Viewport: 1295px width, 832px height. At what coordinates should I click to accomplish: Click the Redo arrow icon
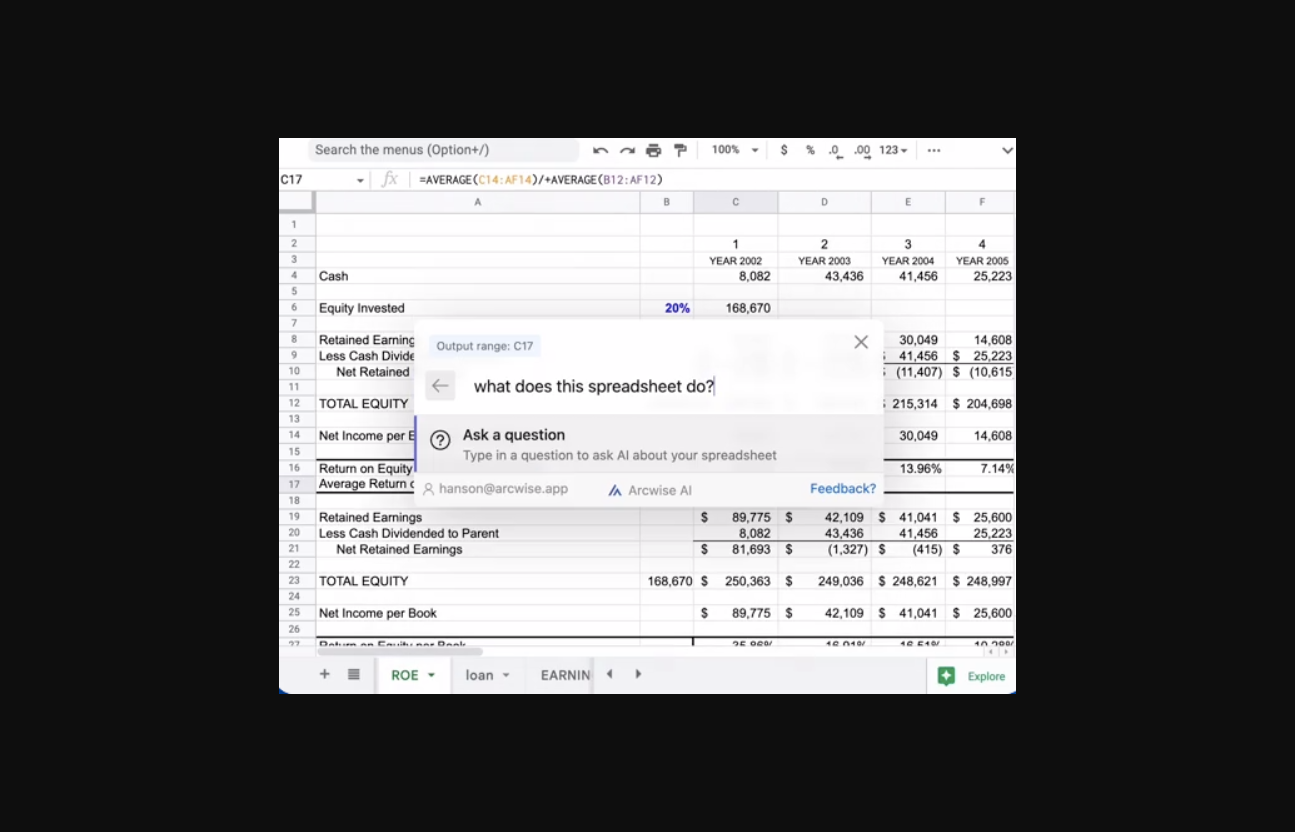(x=627, y=151)
